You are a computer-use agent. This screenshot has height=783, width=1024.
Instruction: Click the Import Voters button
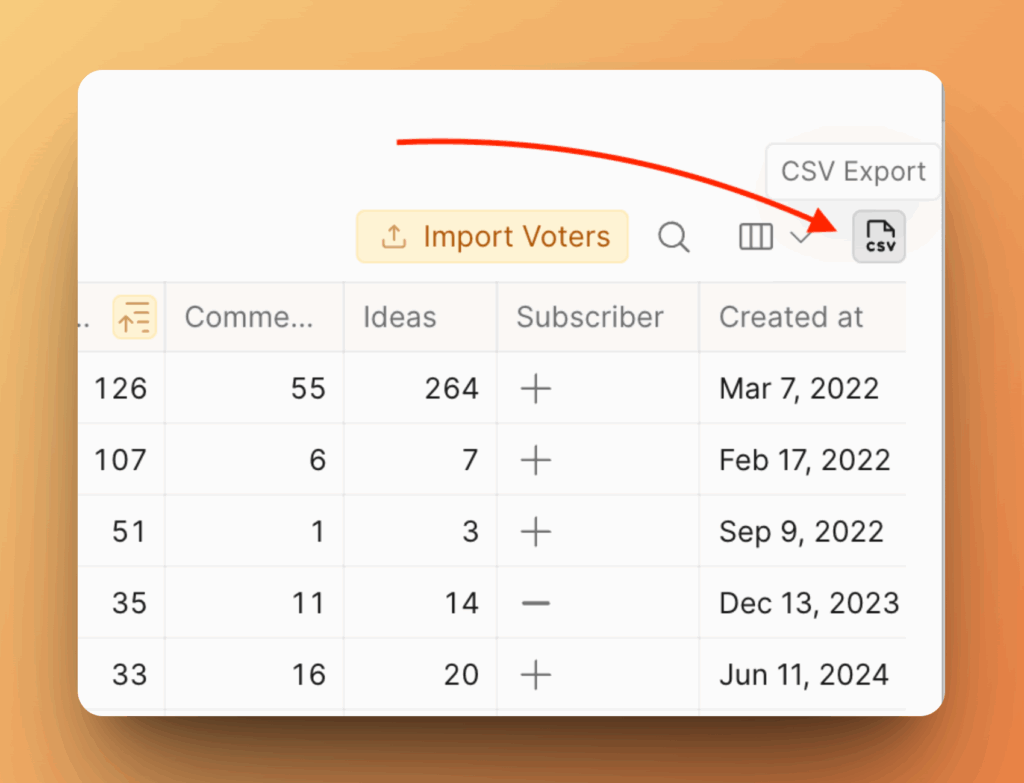coord(491,236)
